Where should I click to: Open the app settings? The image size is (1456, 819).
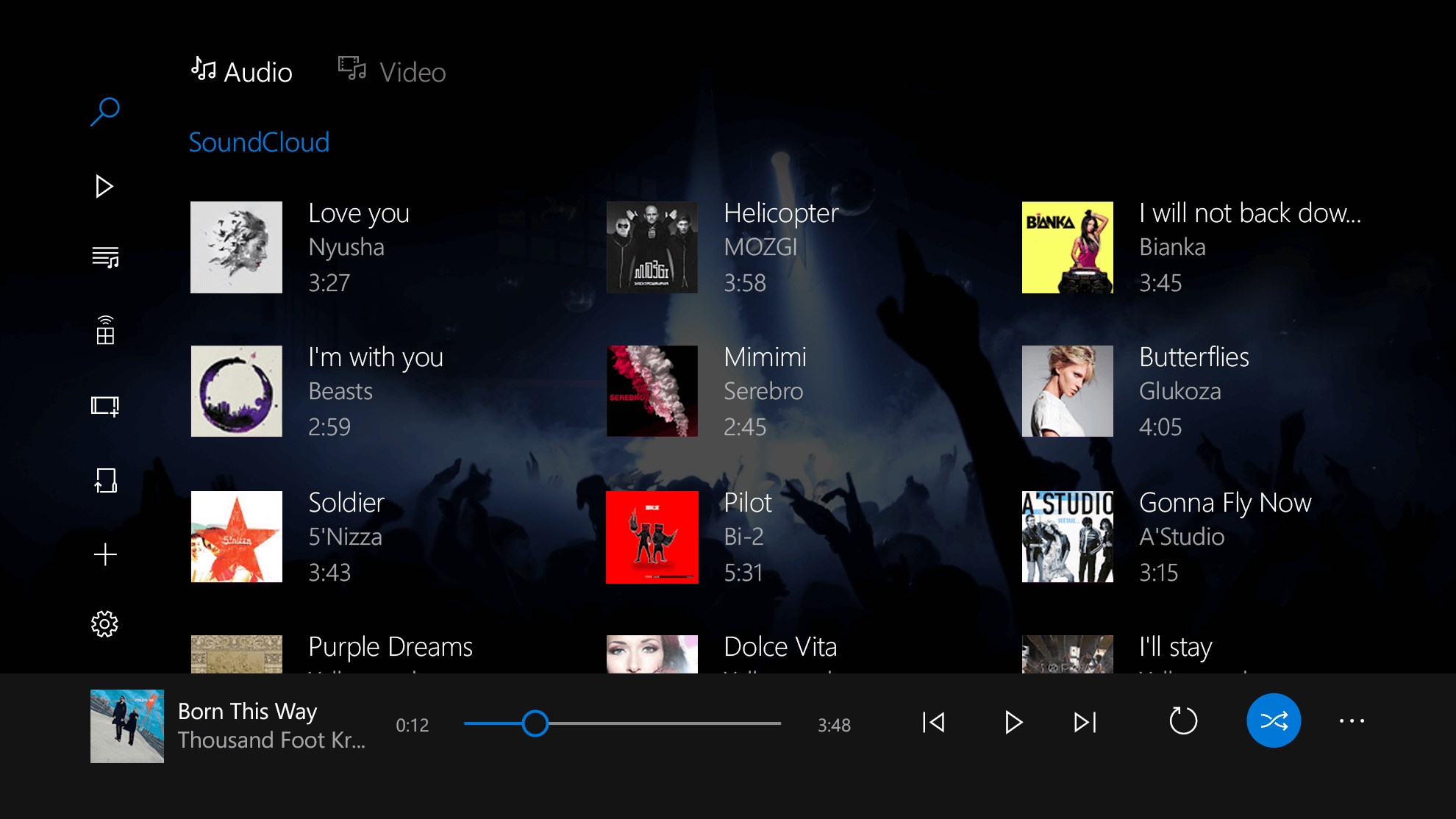click(105, 623)
